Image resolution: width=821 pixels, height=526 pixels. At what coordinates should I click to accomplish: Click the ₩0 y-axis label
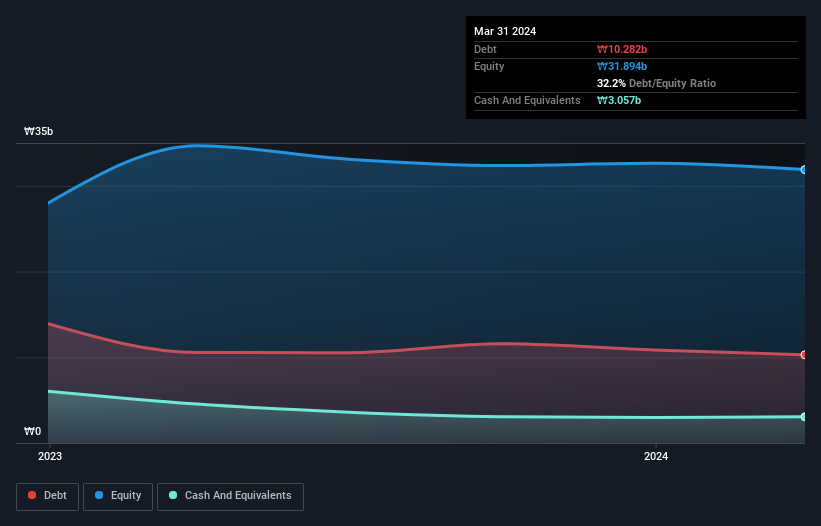(32, 431)
